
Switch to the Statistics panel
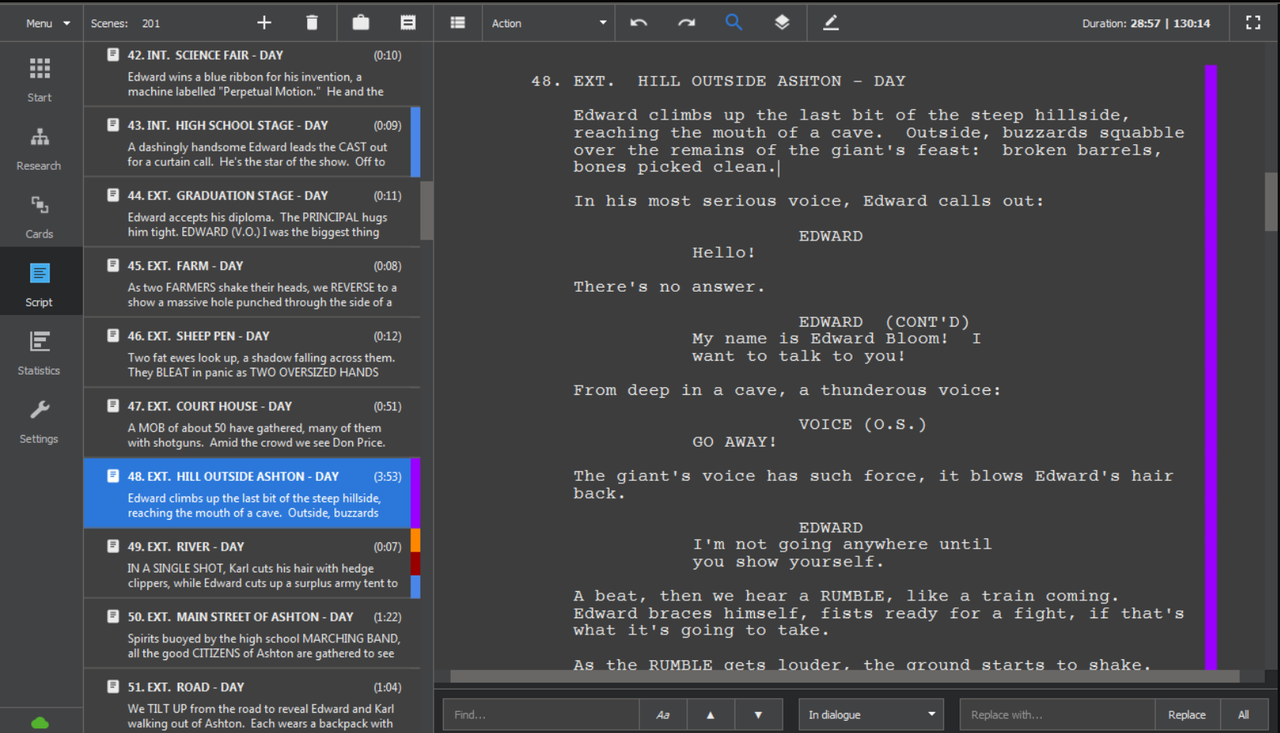(38, 350)
